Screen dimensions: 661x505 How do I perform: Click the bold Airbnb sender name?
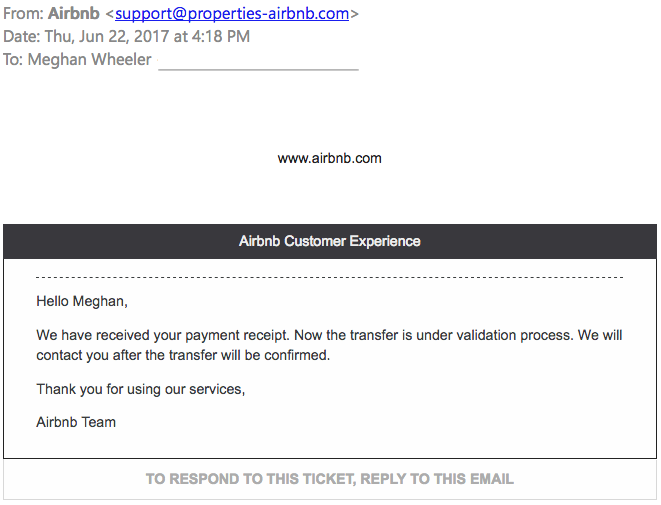click(74, 13)
